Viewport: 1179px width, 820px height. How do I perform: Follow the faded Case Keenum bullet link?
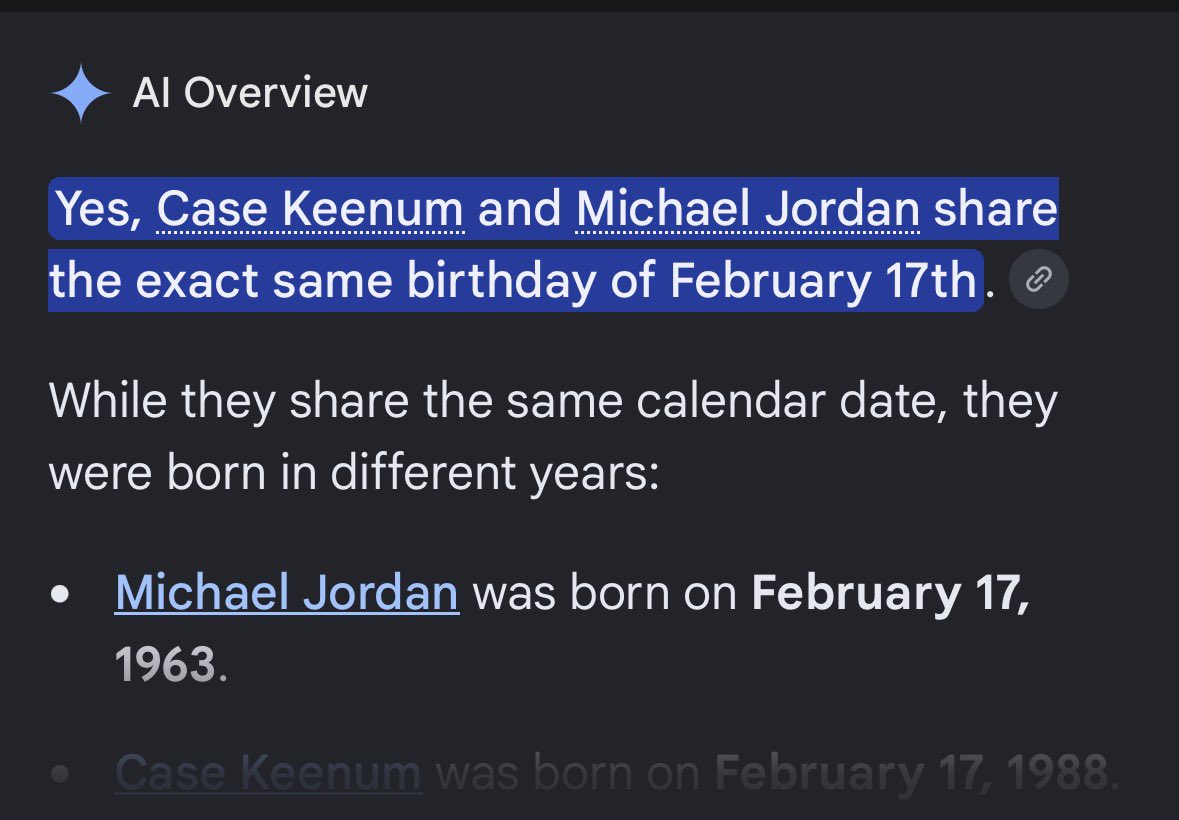(268, 772)
